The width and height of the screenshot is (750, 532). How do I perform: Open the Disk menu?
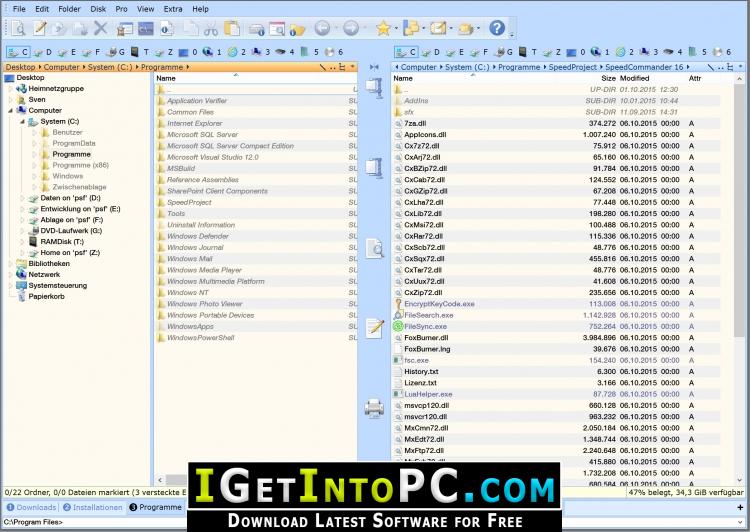point(98,9)
